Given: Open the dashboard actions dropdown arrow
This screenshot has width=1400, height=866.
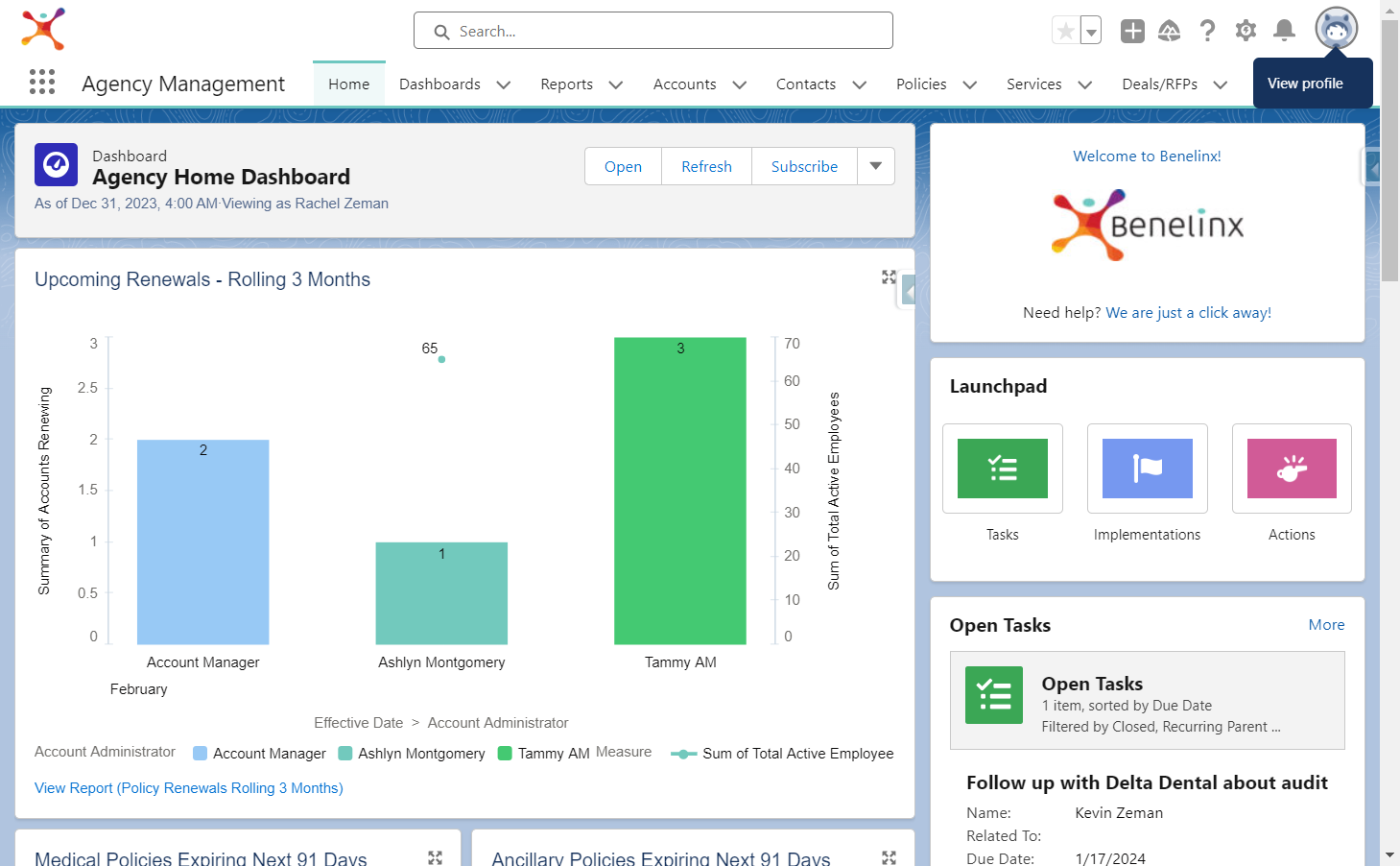Looking at the screenshot, I should tap(876, 166).
